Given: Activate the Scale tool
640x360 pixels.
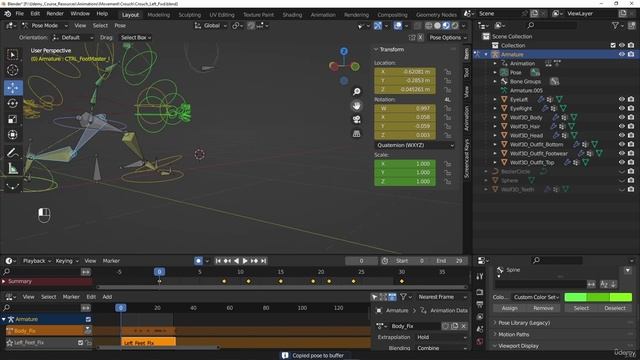Looking at the screenshot, I should click(13, 119).
